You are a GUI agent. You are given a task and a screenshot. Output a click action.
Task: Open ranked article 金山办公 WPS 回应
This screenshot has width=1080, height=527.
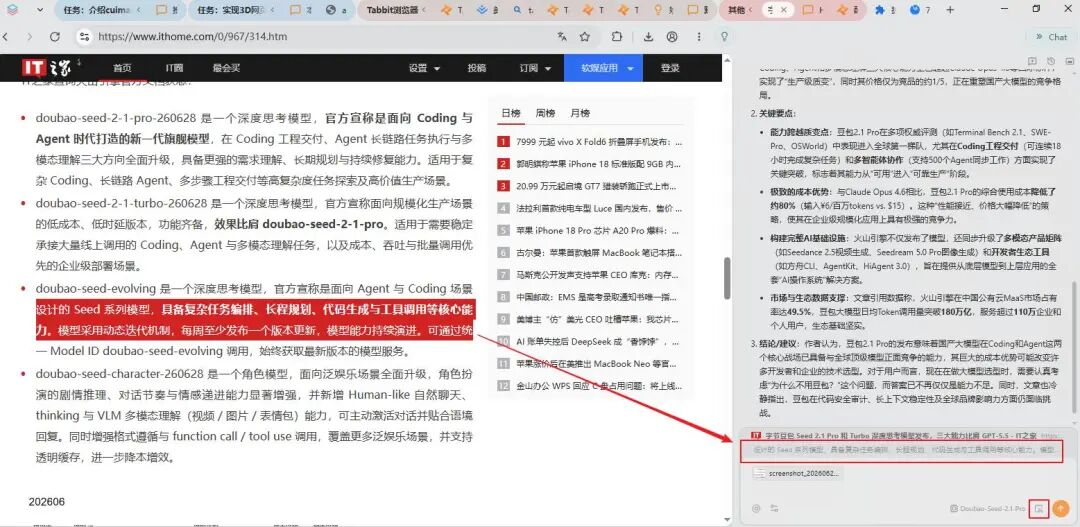599,386
